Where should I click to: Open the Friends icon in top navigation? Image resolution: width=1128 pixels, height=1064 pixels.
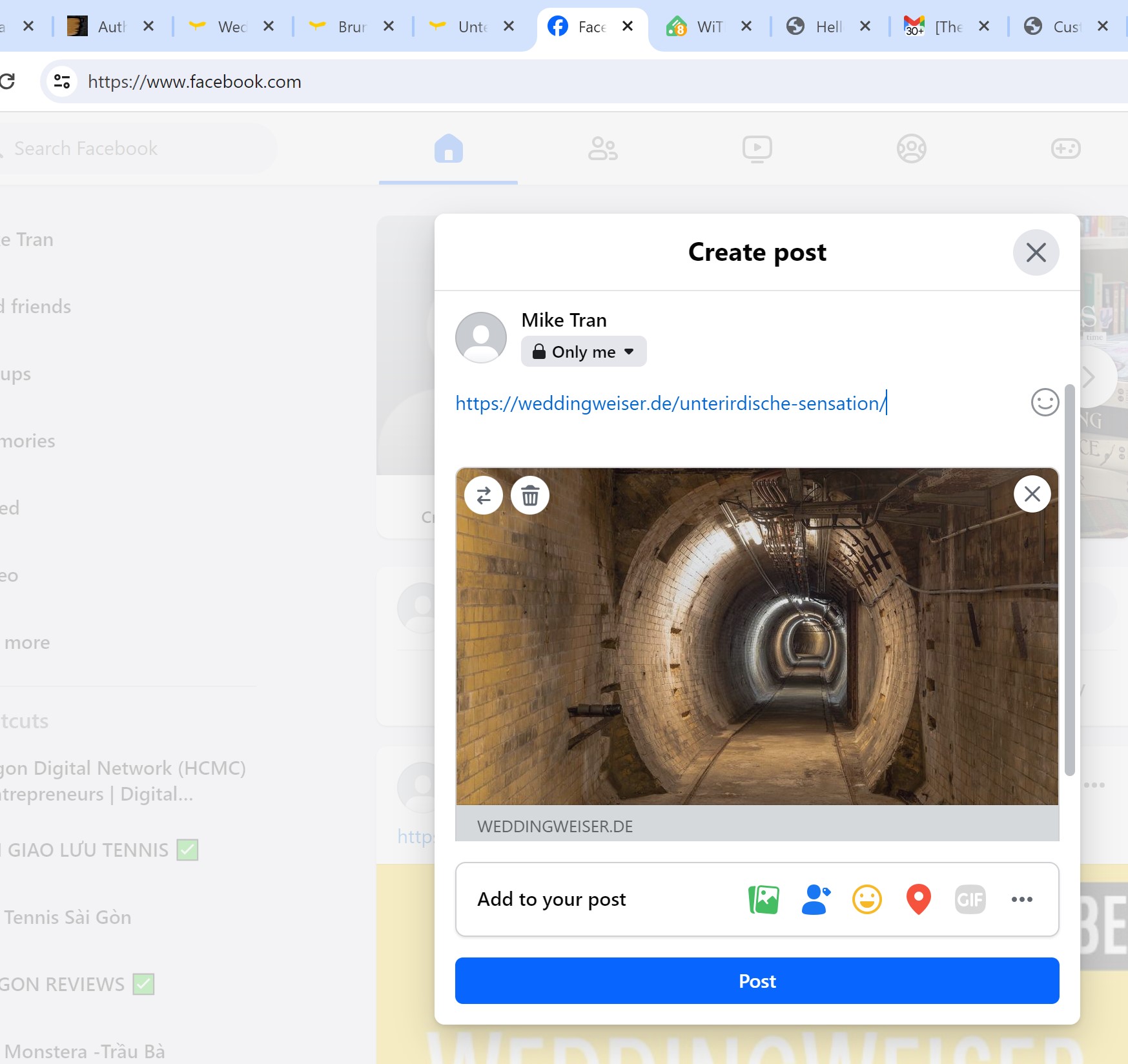click(x=602, y=148)
